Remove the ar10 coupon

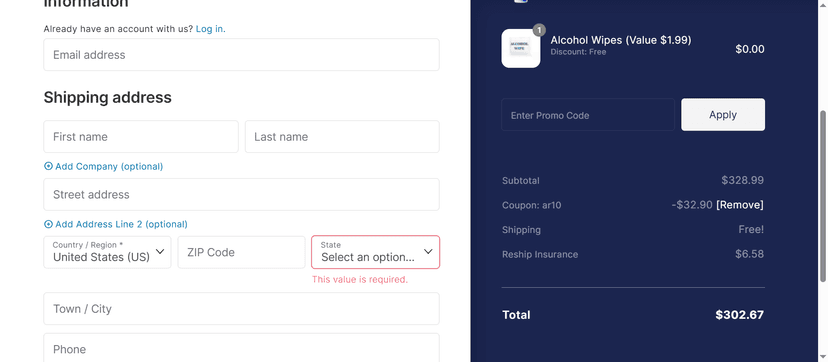(x=739, y=205)
